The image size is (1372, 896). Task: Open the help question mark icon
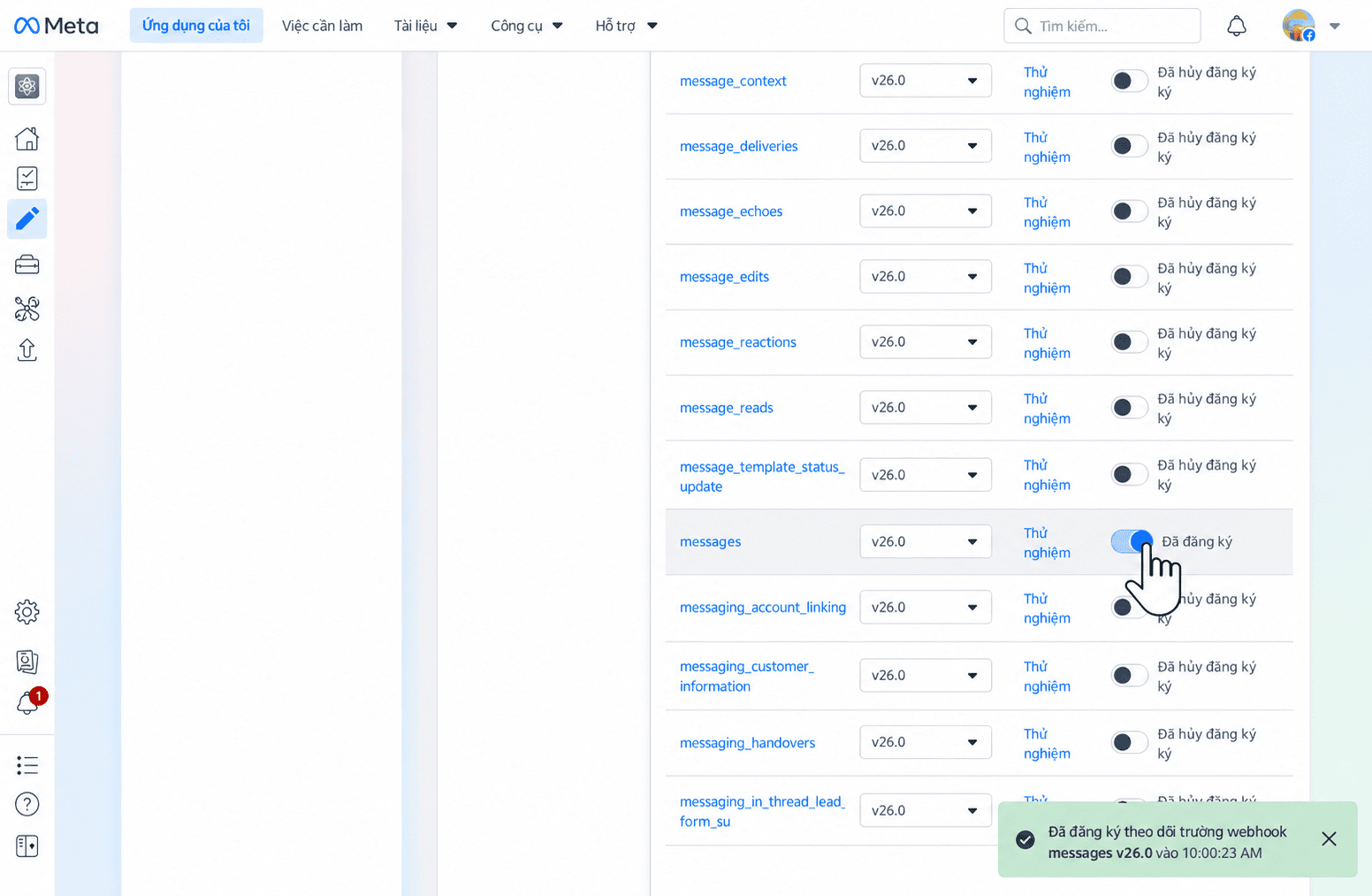[27, 804]
